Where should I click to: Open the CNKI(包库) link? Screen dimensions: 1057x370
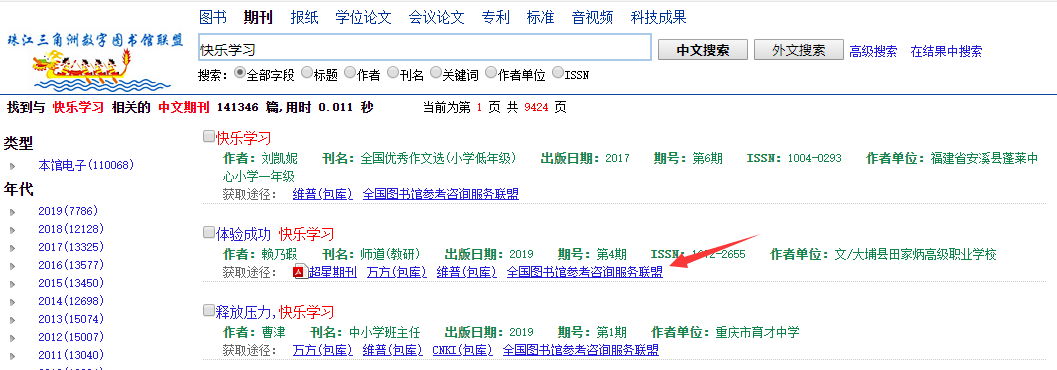[x=462, y=350]
